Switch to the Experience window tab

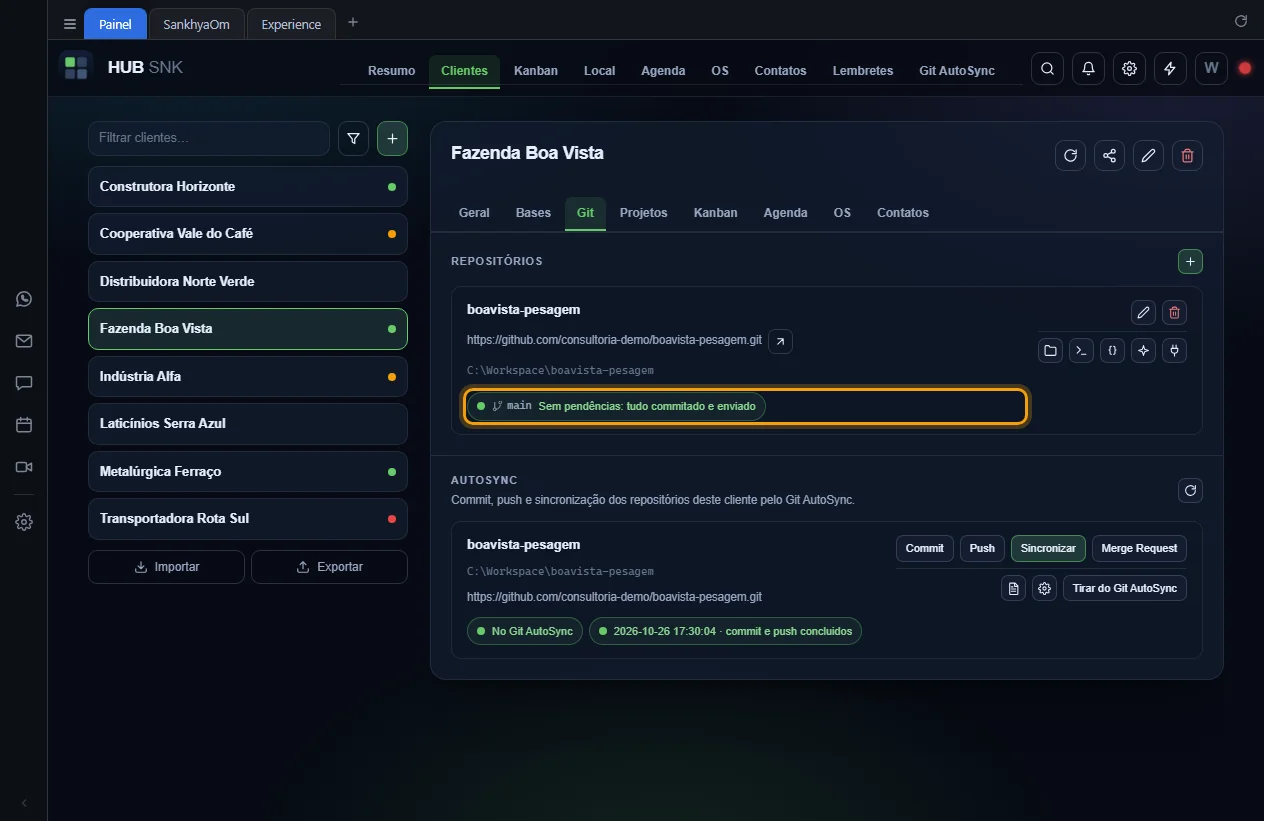pos(291,24)
